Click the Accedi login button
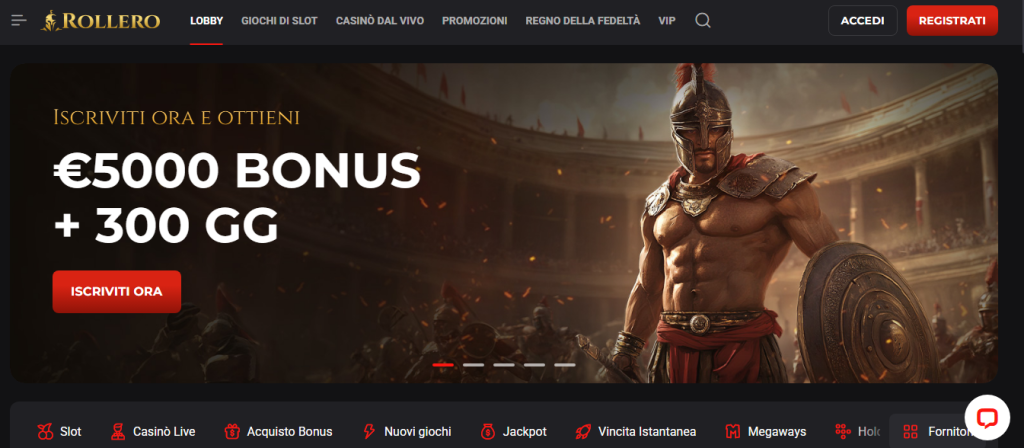 tap(863, 20)
